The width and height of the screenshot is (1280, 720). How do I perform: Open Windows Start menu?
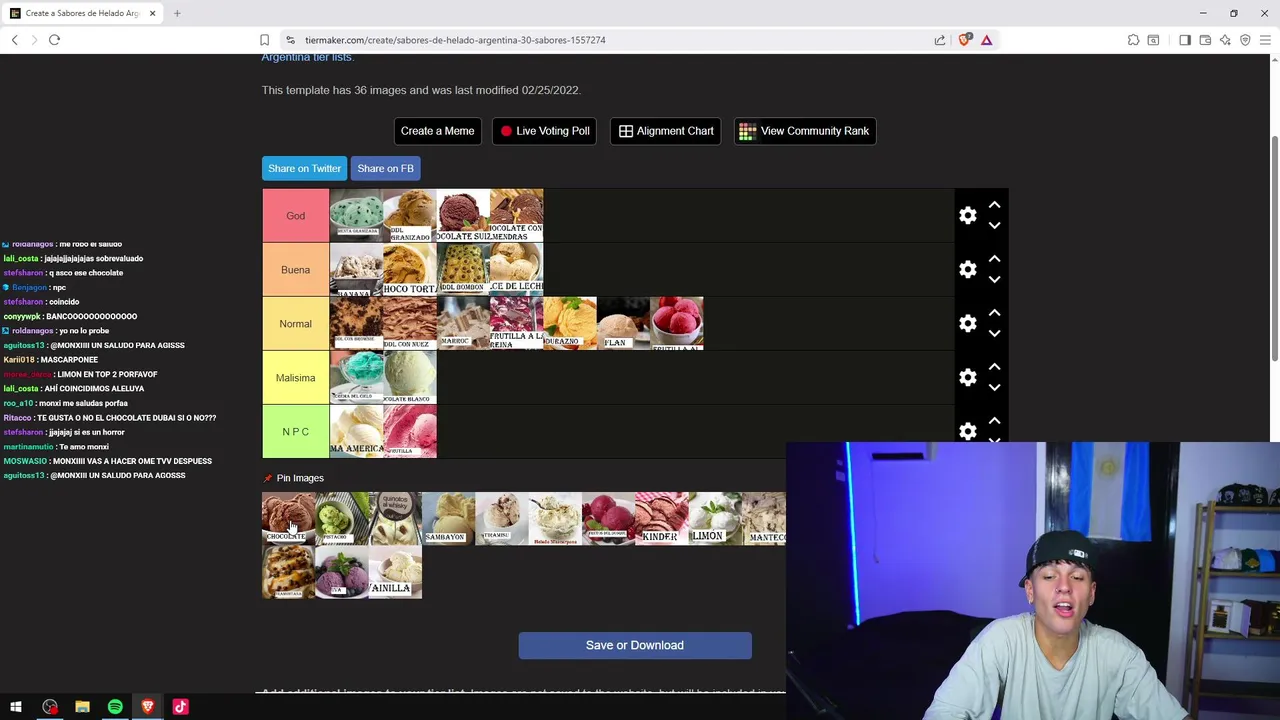(16, 707)
